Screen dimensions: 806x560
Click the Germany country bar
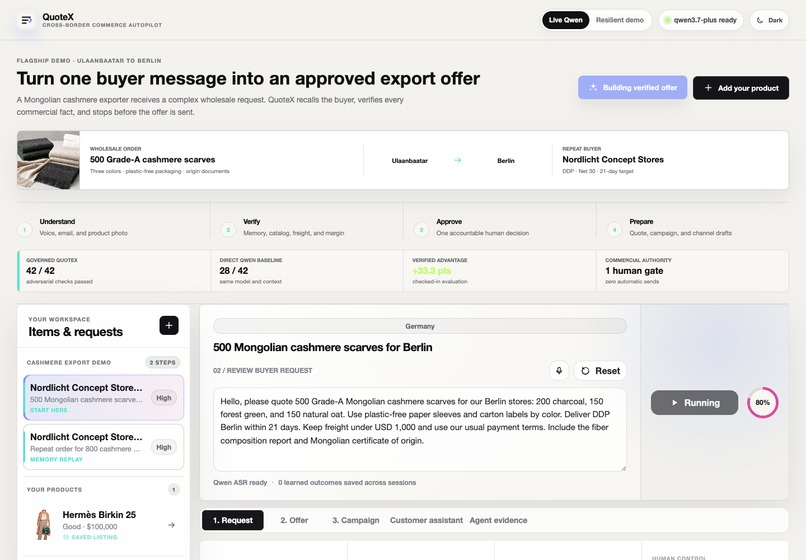point(420,326)
